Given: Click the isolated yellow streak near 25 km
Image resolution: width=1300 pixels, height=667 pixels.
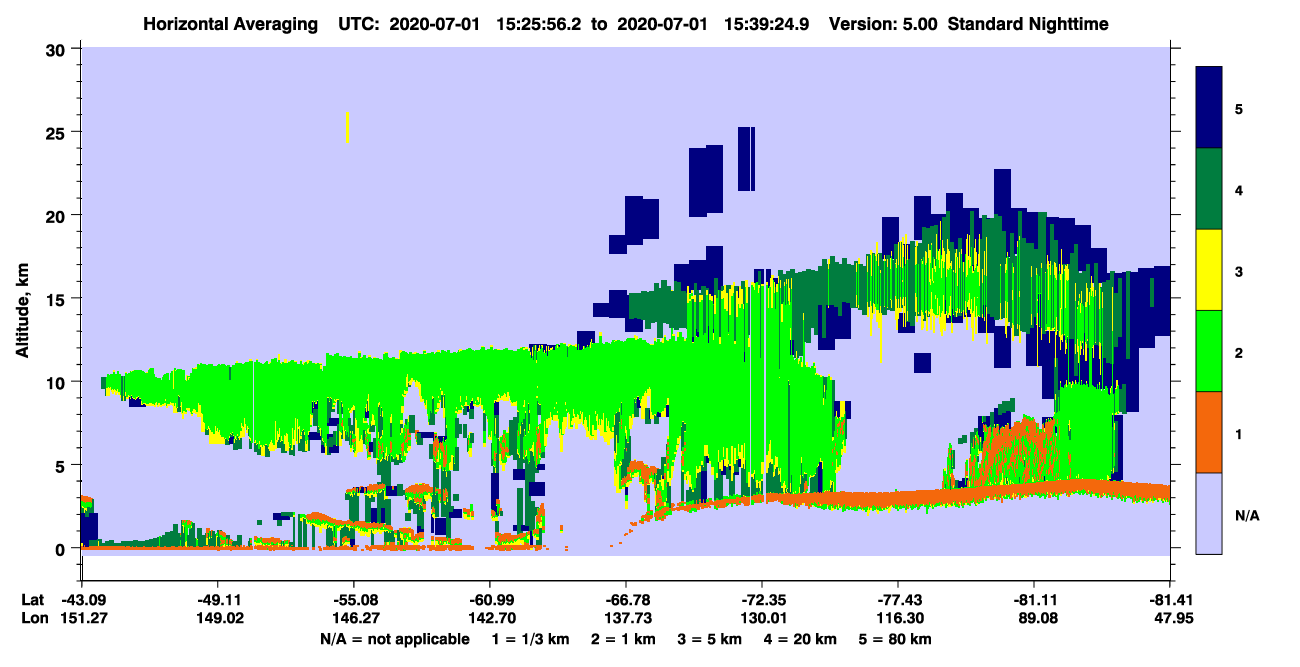Looking at the screenshot, I should 347,127.
